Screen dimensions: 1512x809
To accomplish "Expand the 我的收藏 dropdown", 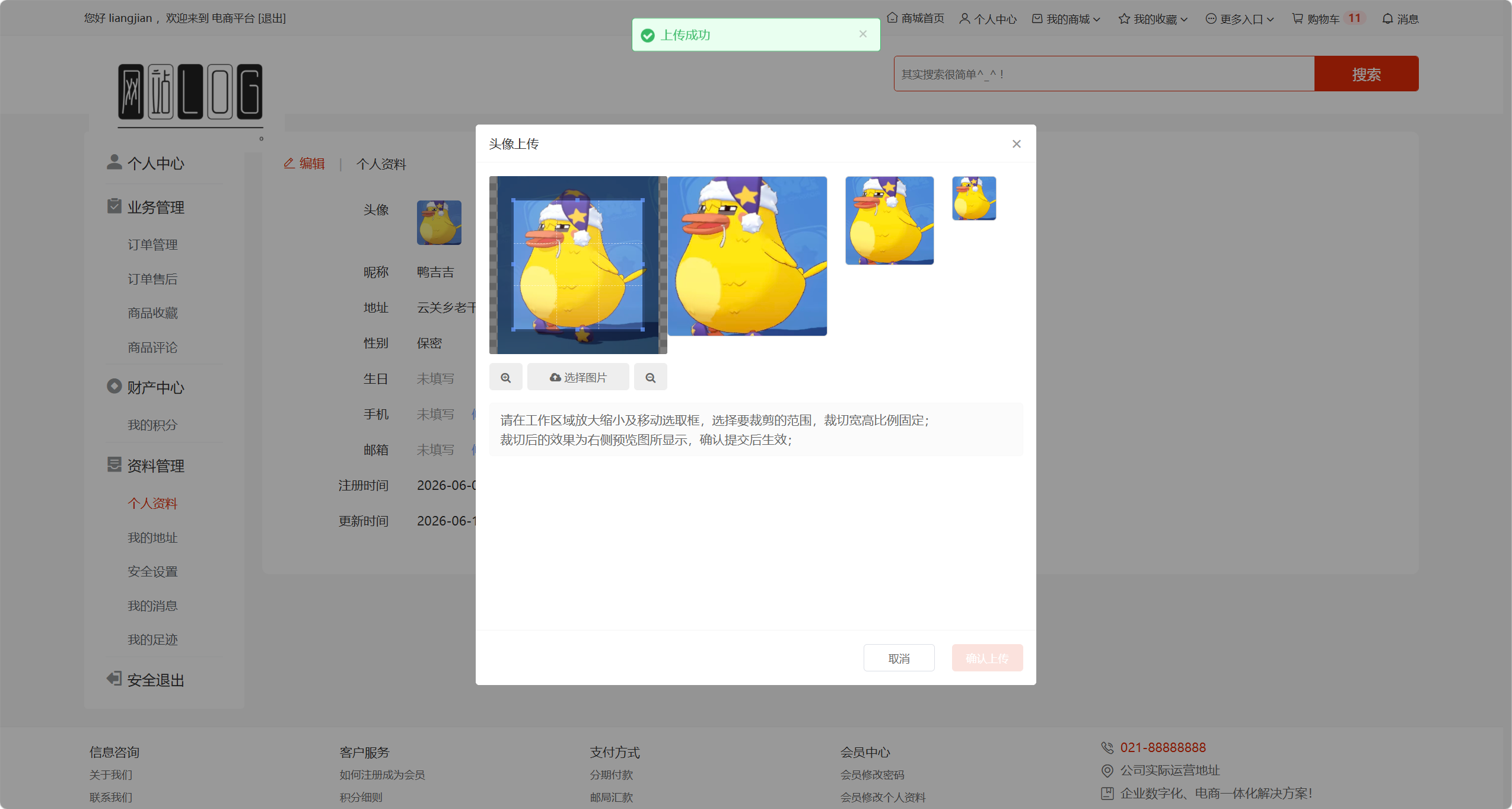I will click(1153, 19).
